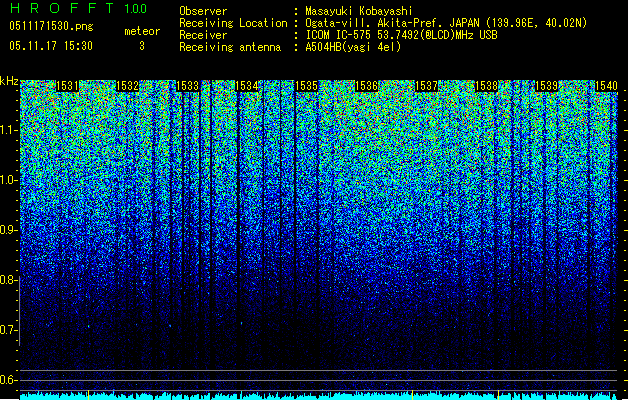The image size is (629, 400).
Task: Click the 'Observer' field label
Action: (x=203, y=11)
